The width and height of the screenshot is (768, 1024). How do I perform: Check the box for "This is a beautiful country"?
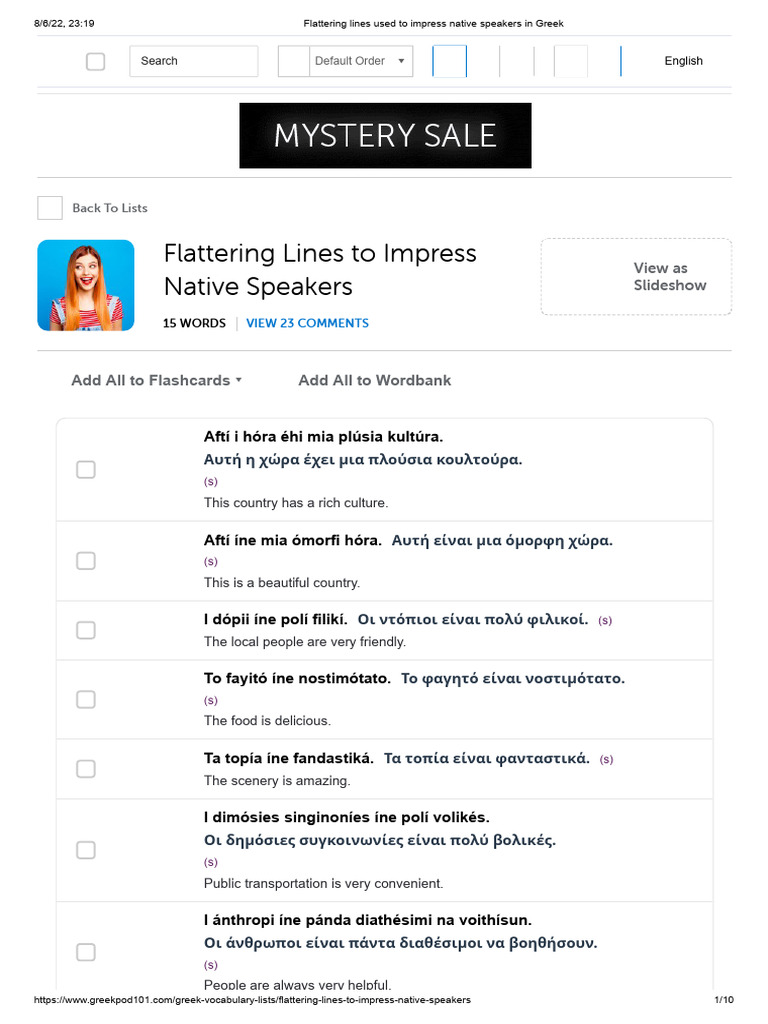[x=86, y=561]
